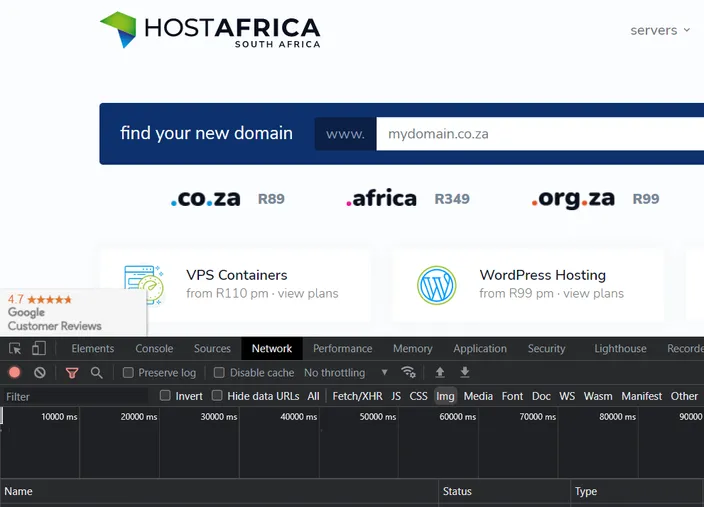Viewport: 704px width, 507px height.
Task: Filter requests by Fetch/XHR
Action: point(357,396)
